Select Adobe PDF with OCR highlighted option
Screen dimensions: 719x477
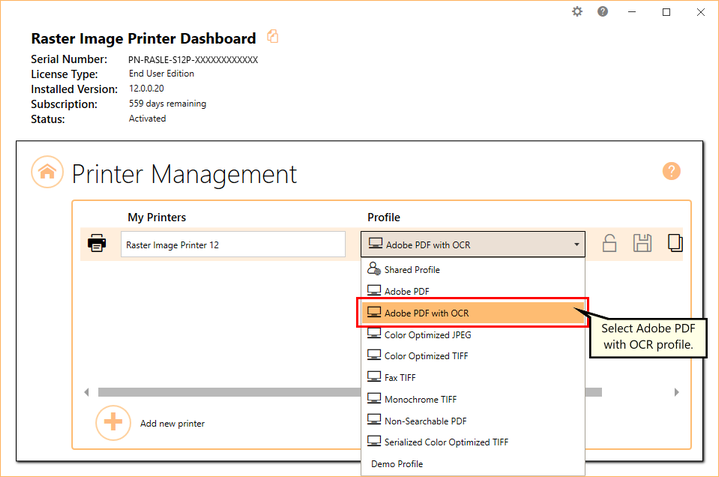coord(473,313)
